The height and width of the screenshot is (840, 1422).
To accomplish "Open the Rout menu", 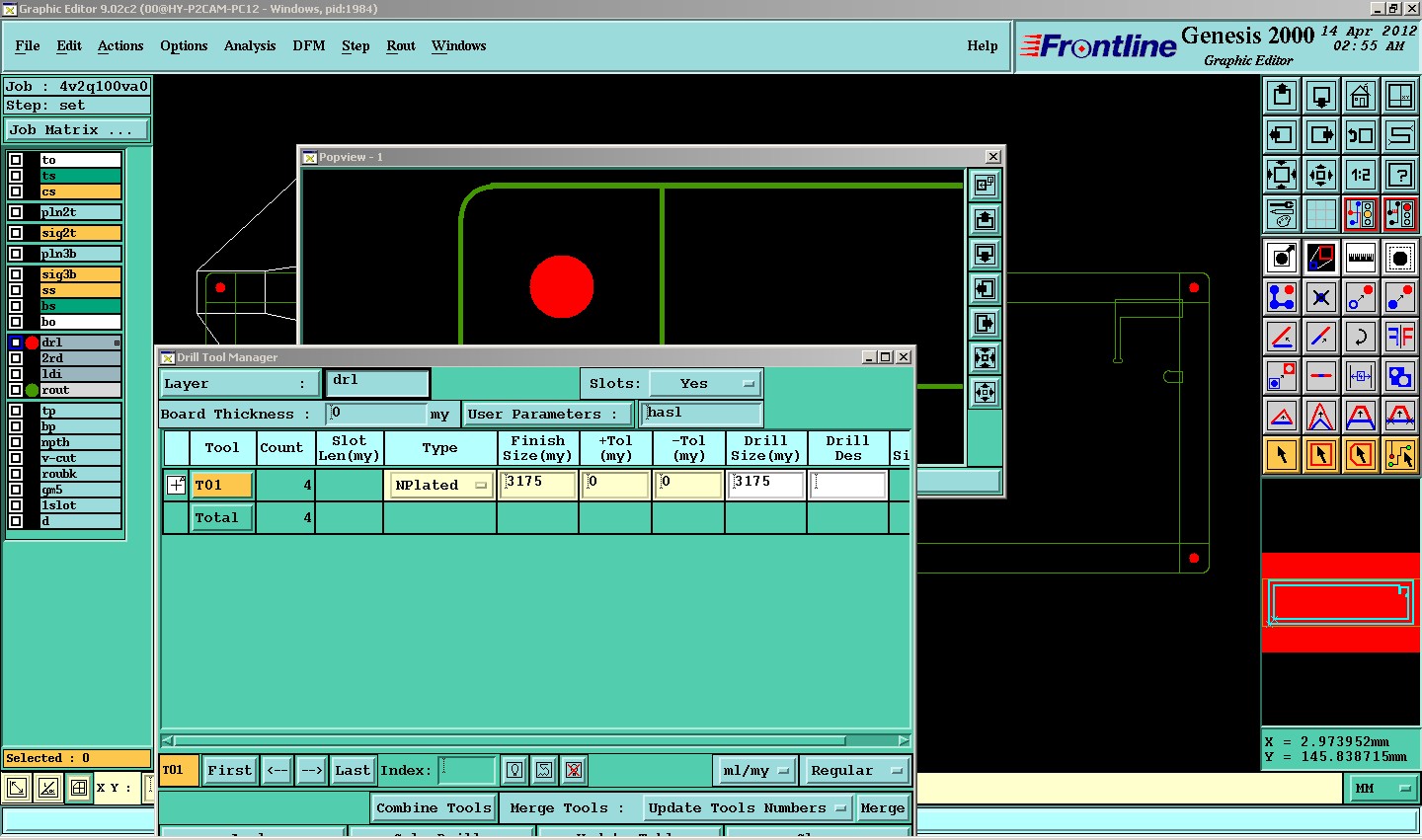I will tap(401, 45).
